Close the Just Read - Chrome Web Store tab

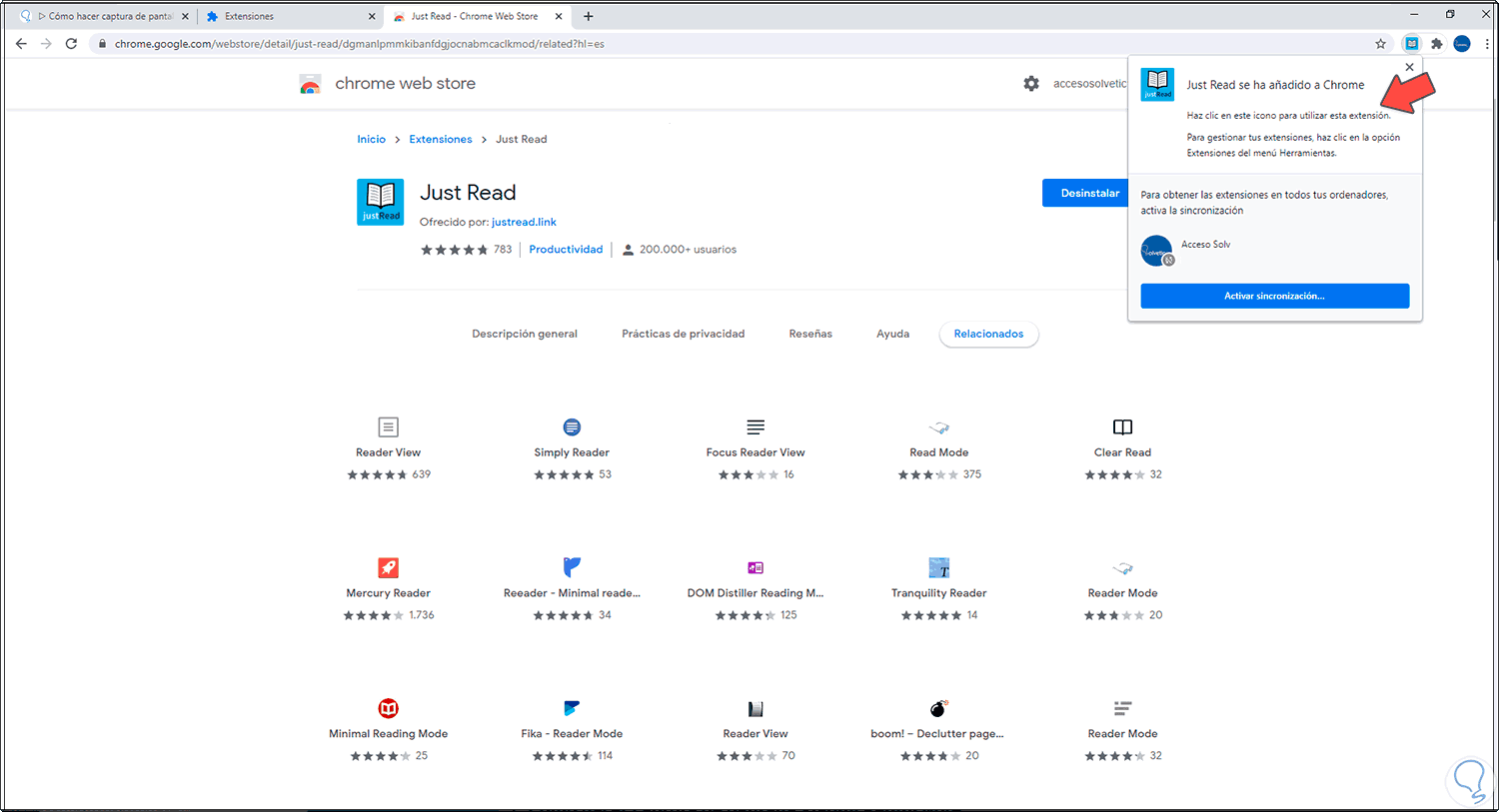click(559, 16)
